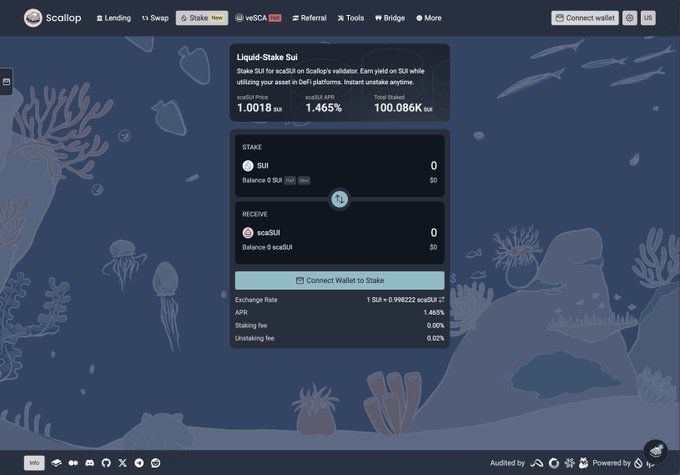This screenshot has width=680, height=475.
Task: Click the receive amount field
Action: point(433,233)
